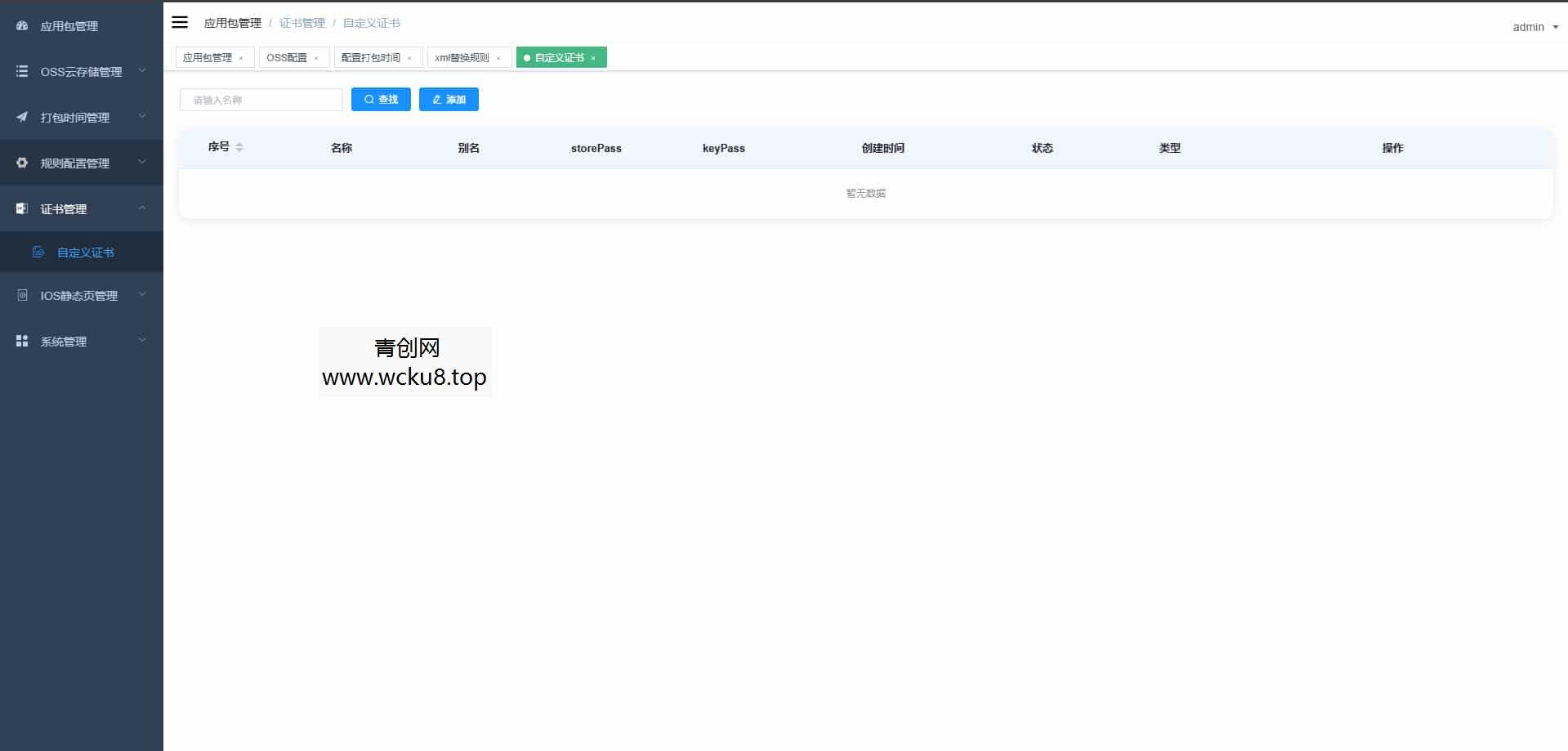Collapse the 证书管理 submenu chevron
This screenshot has height=751, width=1568.
click(x=142, y=208)
